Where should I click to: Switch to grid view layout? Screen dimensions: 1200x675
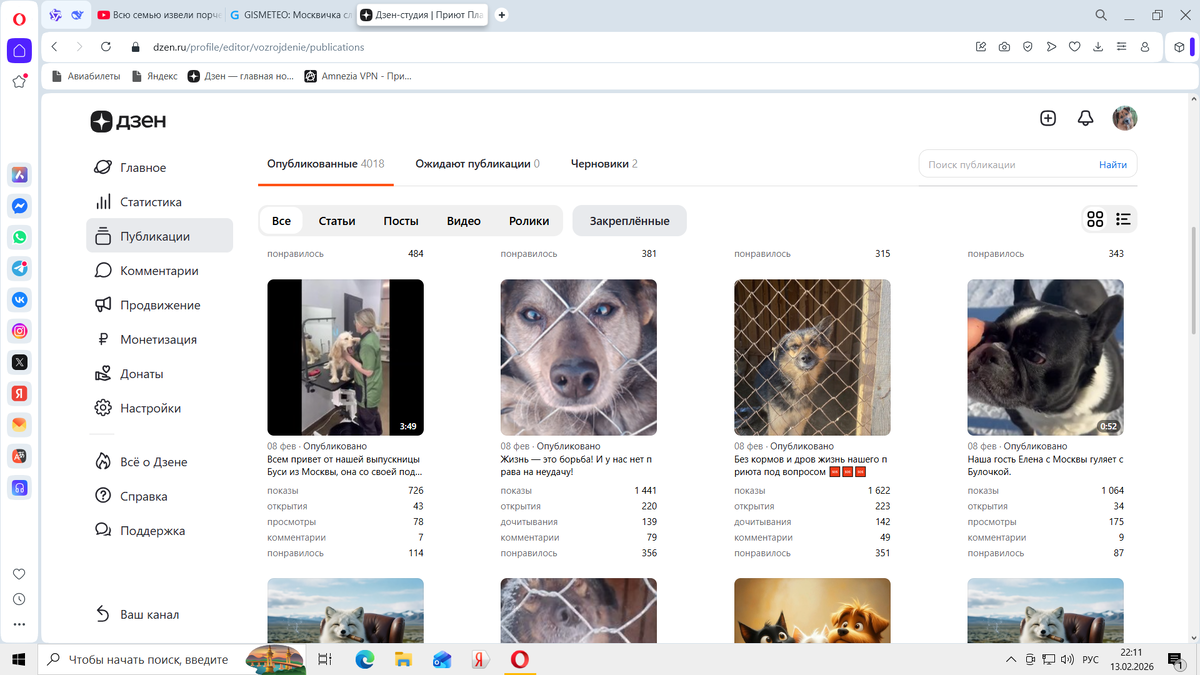[1095, 220]
